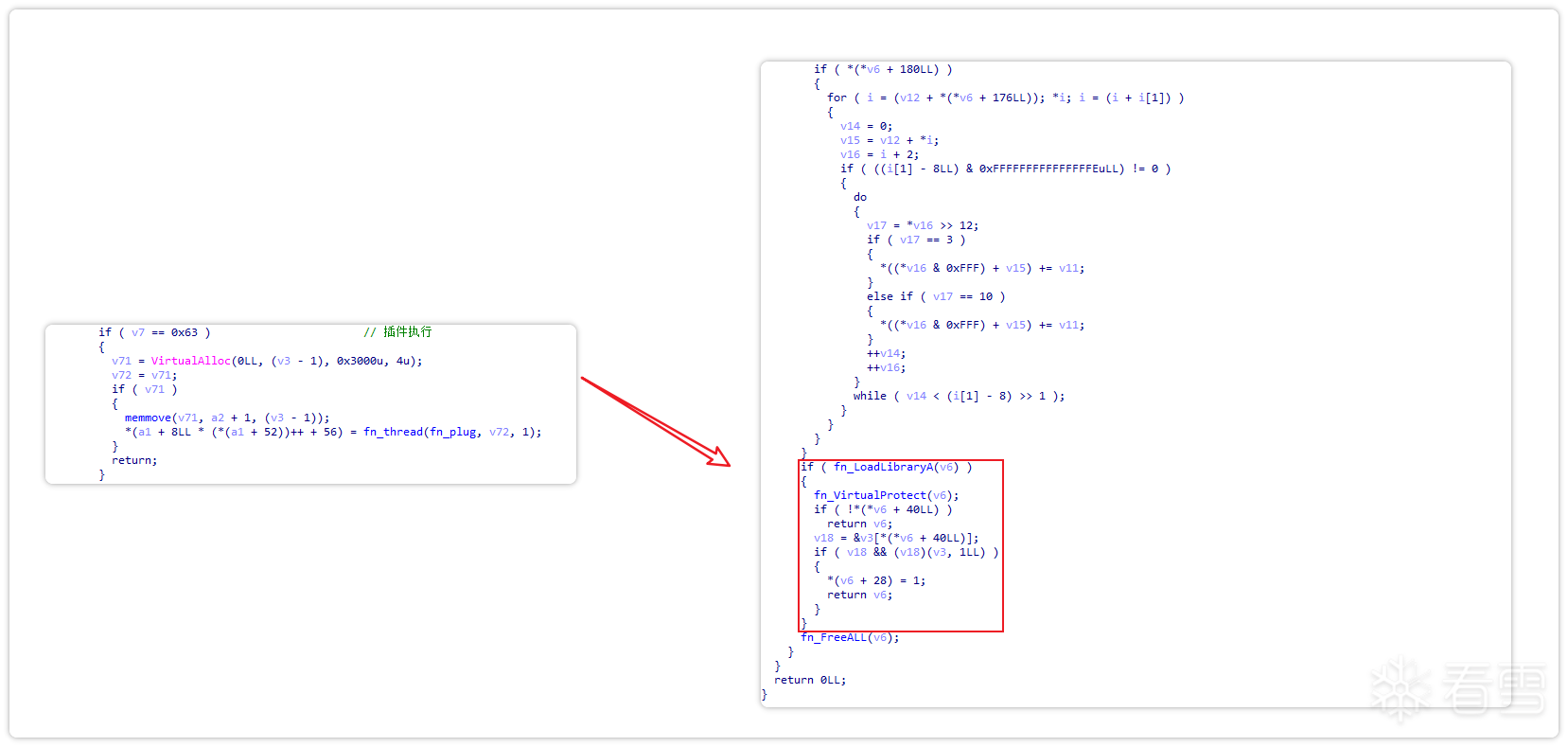Select the "if ( fn_LoadLibraryA(v6) )" line
Image resolution: width=1568 pixels, height=747 pixels.
[886, 467]
